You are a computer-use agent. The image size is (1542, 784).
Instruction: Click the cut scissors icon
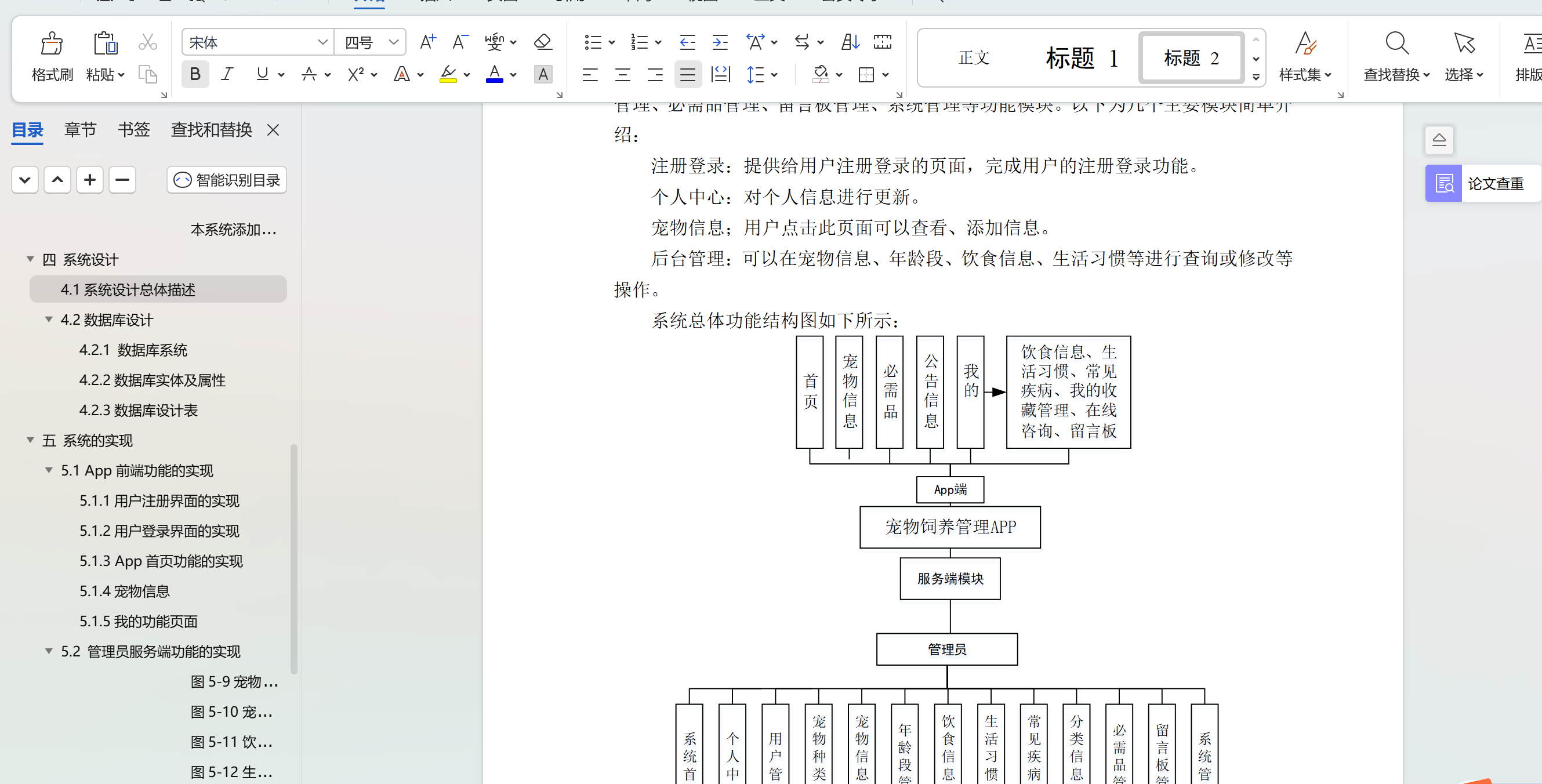[147, 42]
